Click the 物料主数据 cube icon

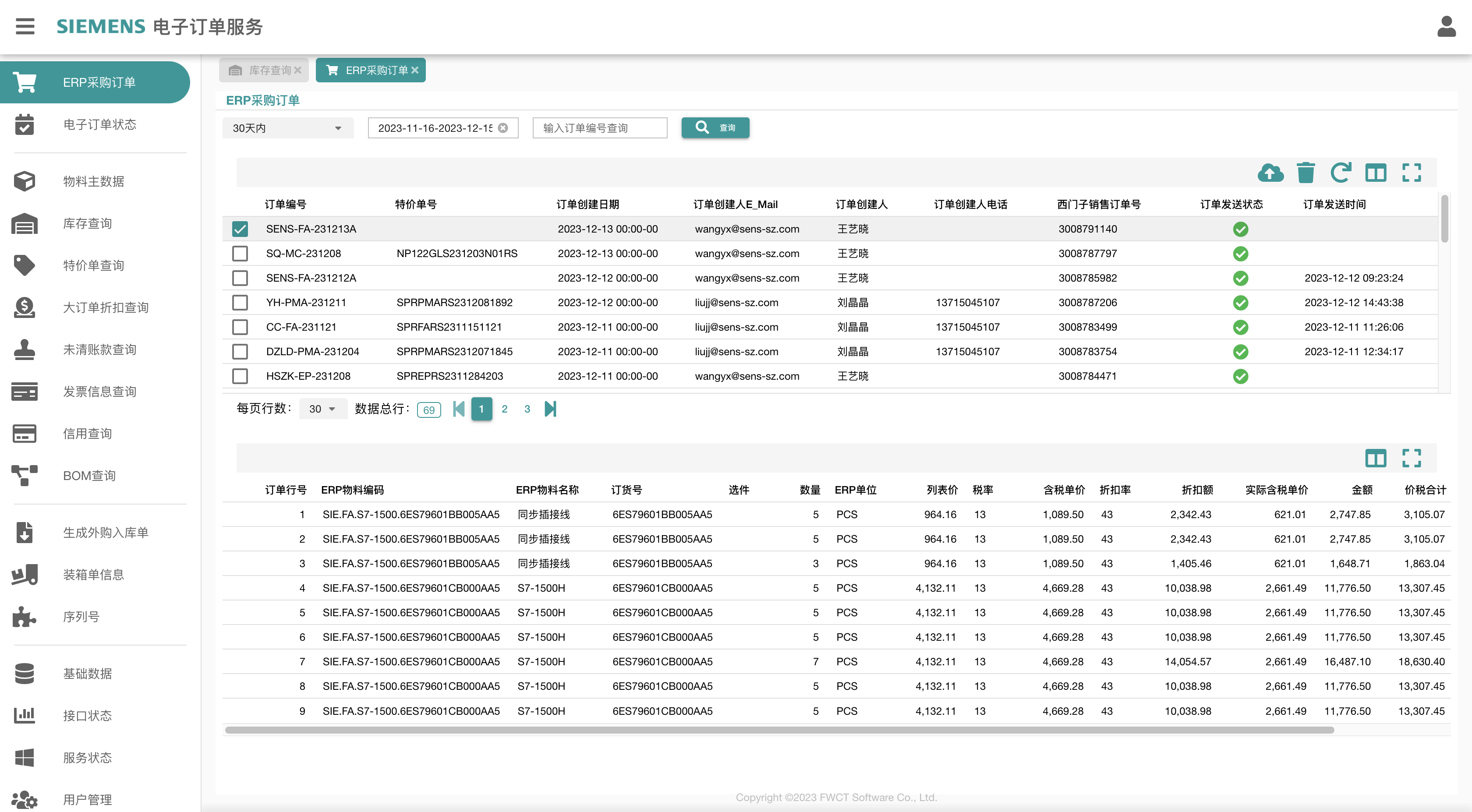[x=25, y=181]
